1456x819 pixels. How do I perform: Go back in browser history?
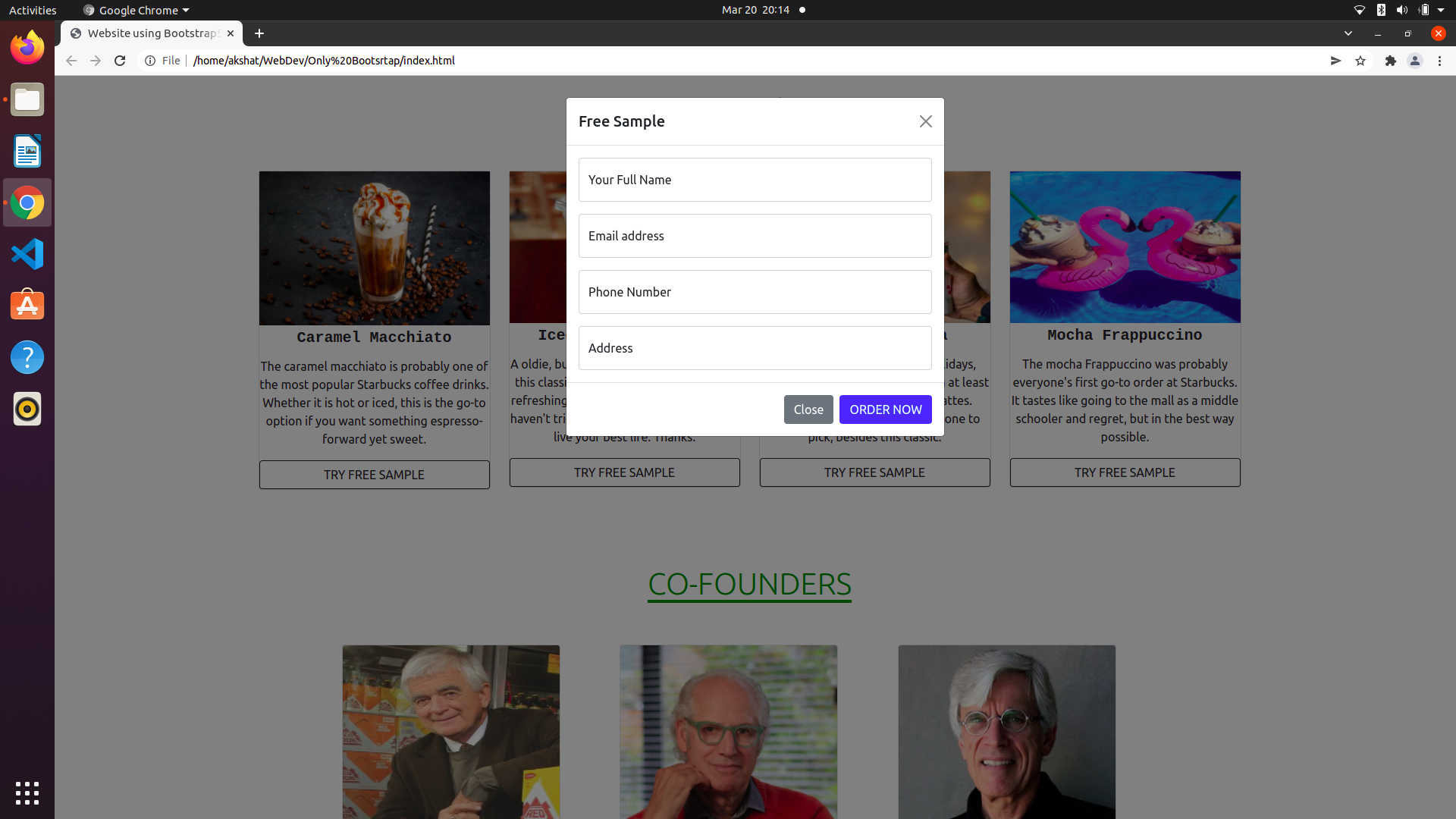coord(71,61)
